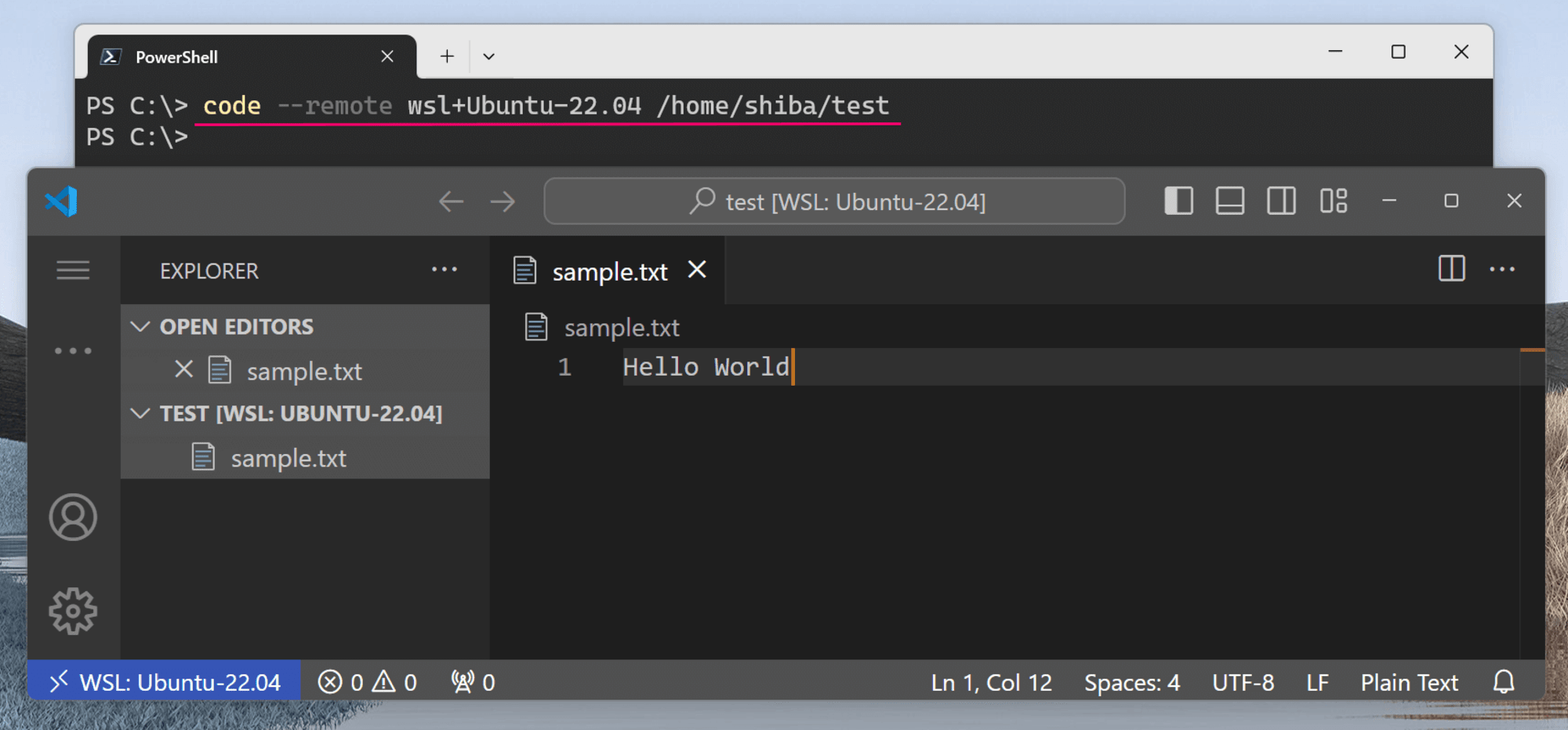This screenshot has height=730, width=1568.
Task: Click the code --remote command line
Action: click(546, 105)
